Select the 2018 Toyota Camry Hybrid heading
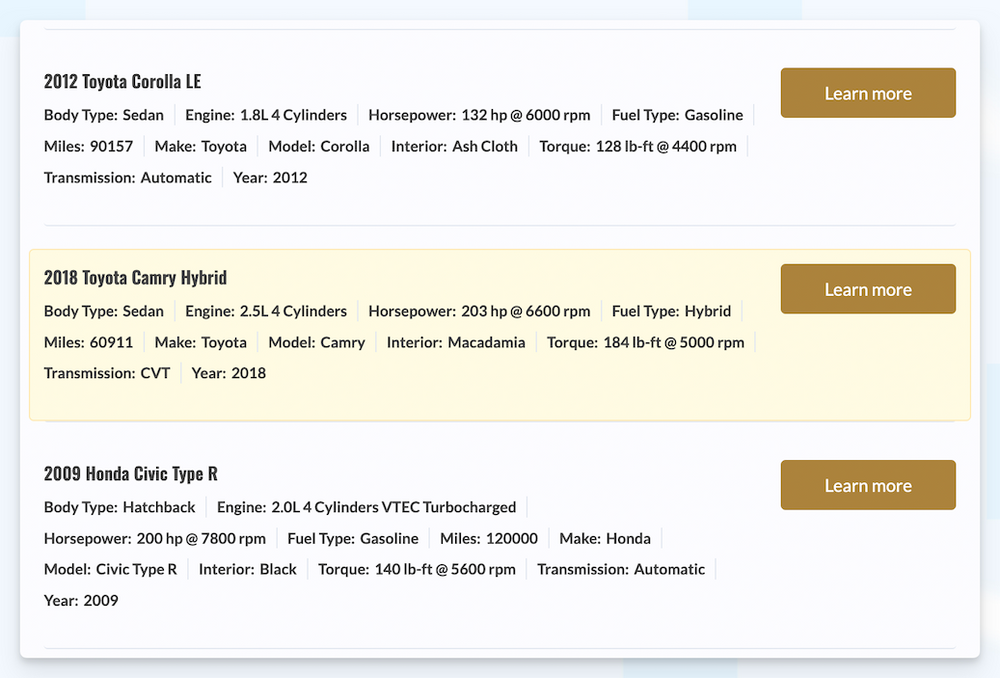This screenshot has width=1000, height=678. [x=135, y=277]
